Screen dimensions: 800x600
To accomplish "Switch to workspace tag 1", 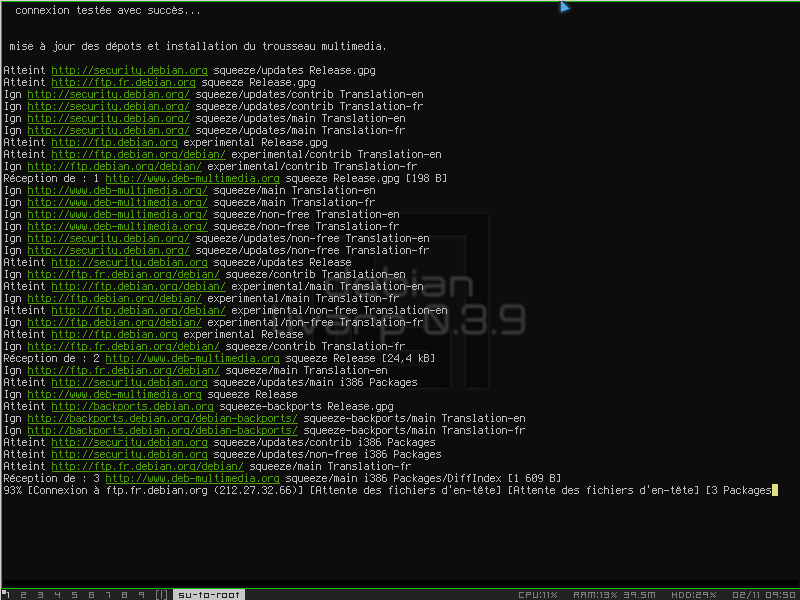I will [x=9, y=594].
